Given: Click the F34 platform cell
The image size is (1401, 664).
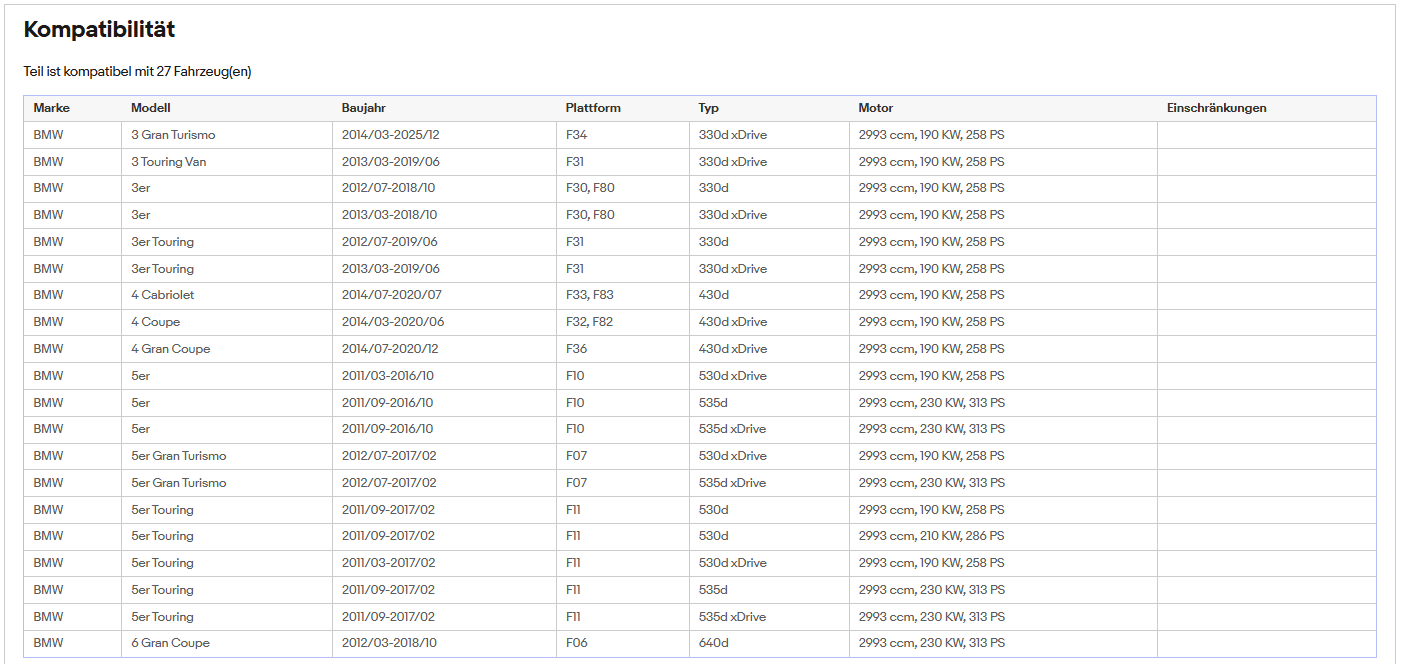Looking at the screenshot, I should [x=623, y=135].
